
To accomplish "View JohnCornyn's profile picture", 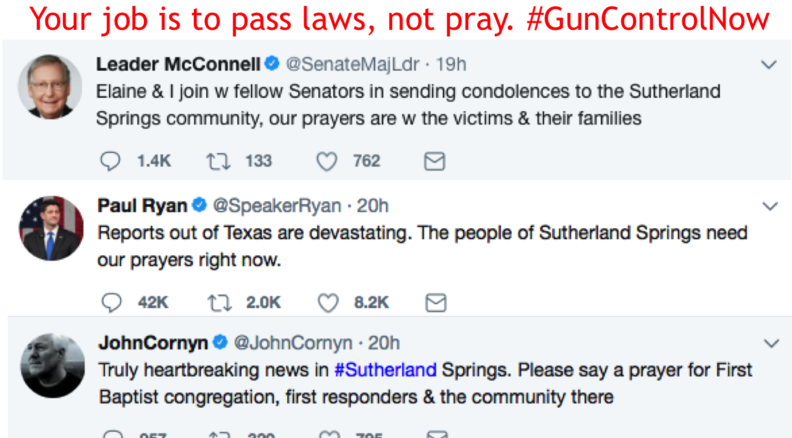I will point(50,365).
